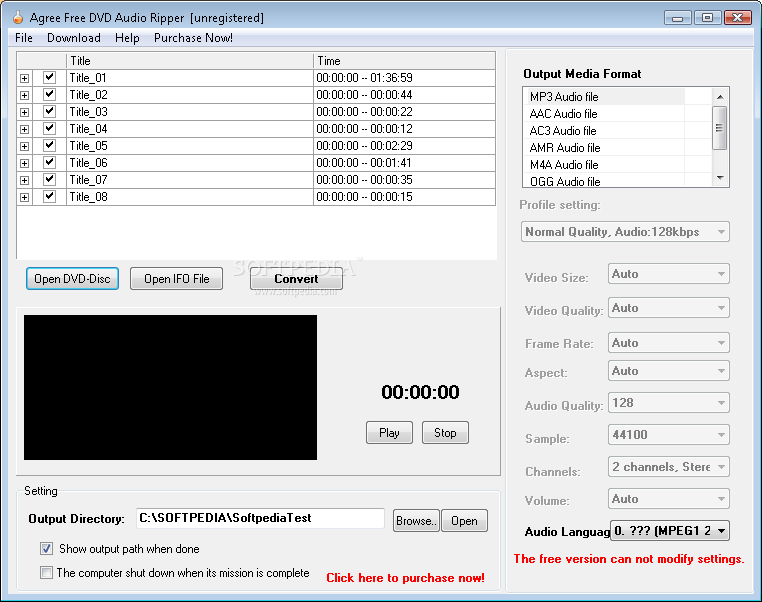Open the Volume dropdown
Screen dimensions: 762x602
pos(668,499)
